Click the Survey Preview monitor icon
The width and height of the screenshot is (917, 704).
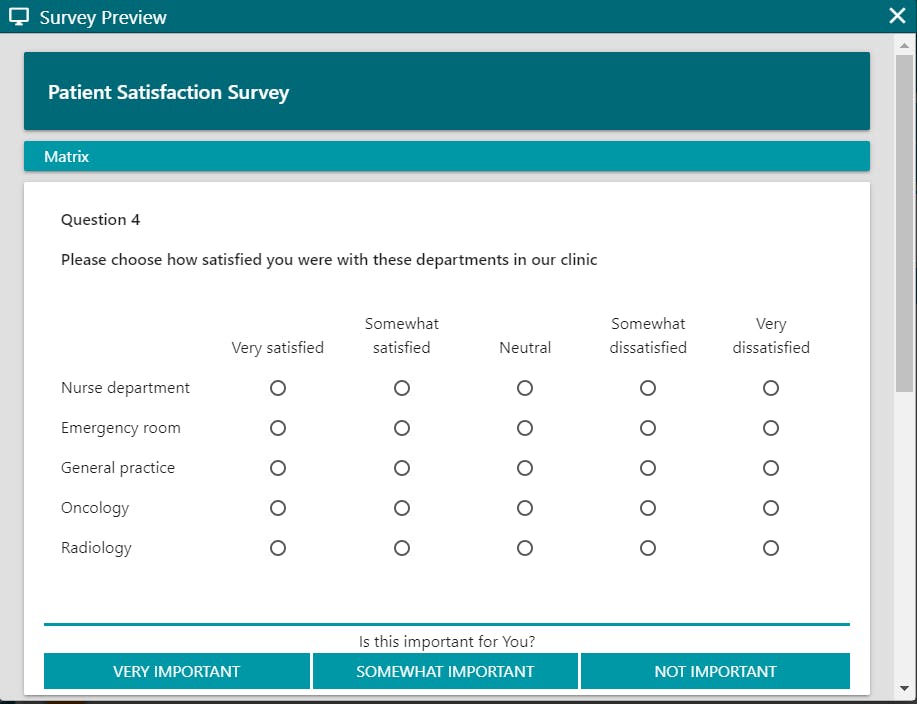19,17
